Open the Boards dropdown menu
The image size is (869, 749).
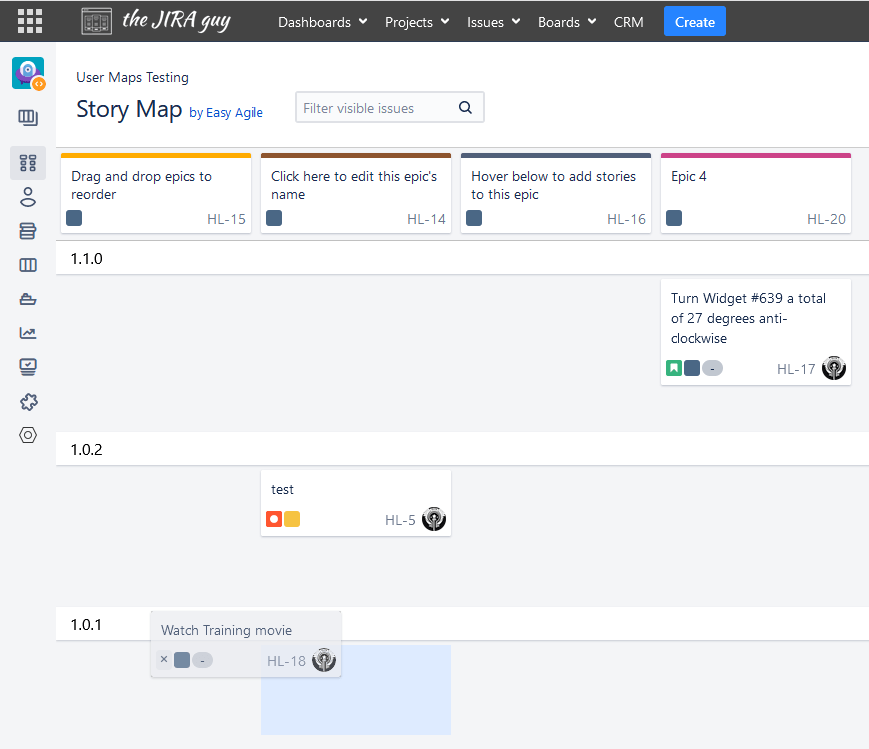point(566,22)
